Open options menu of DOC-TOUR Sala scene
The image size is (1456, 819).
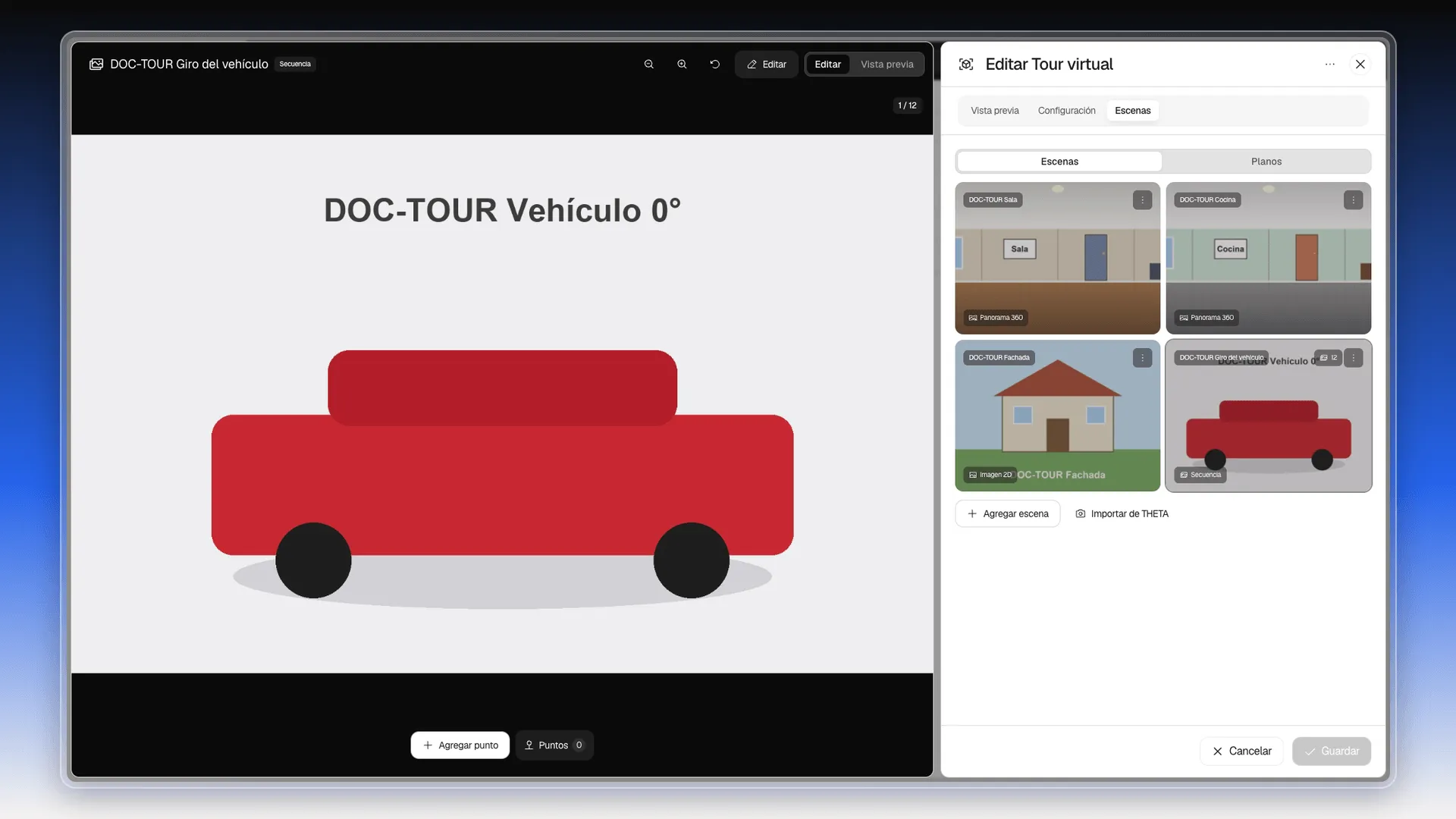pos(1142,200)
